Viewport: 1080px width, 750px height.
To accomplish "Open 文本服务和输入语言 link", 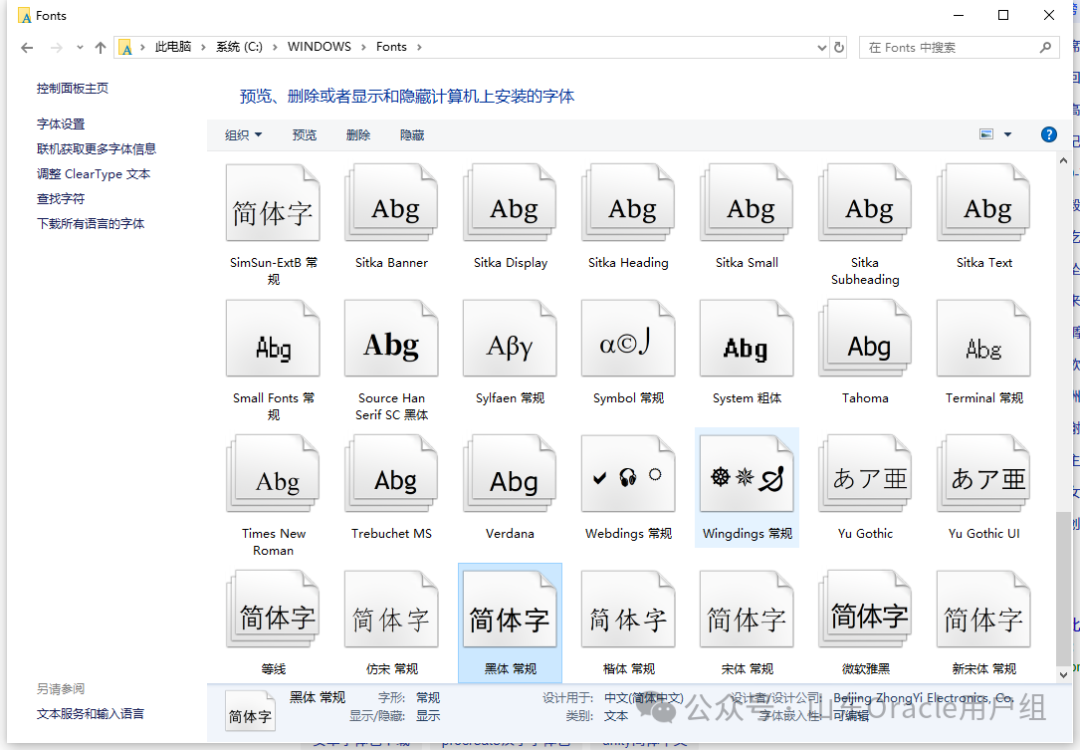I will click(x=91, y=714).
